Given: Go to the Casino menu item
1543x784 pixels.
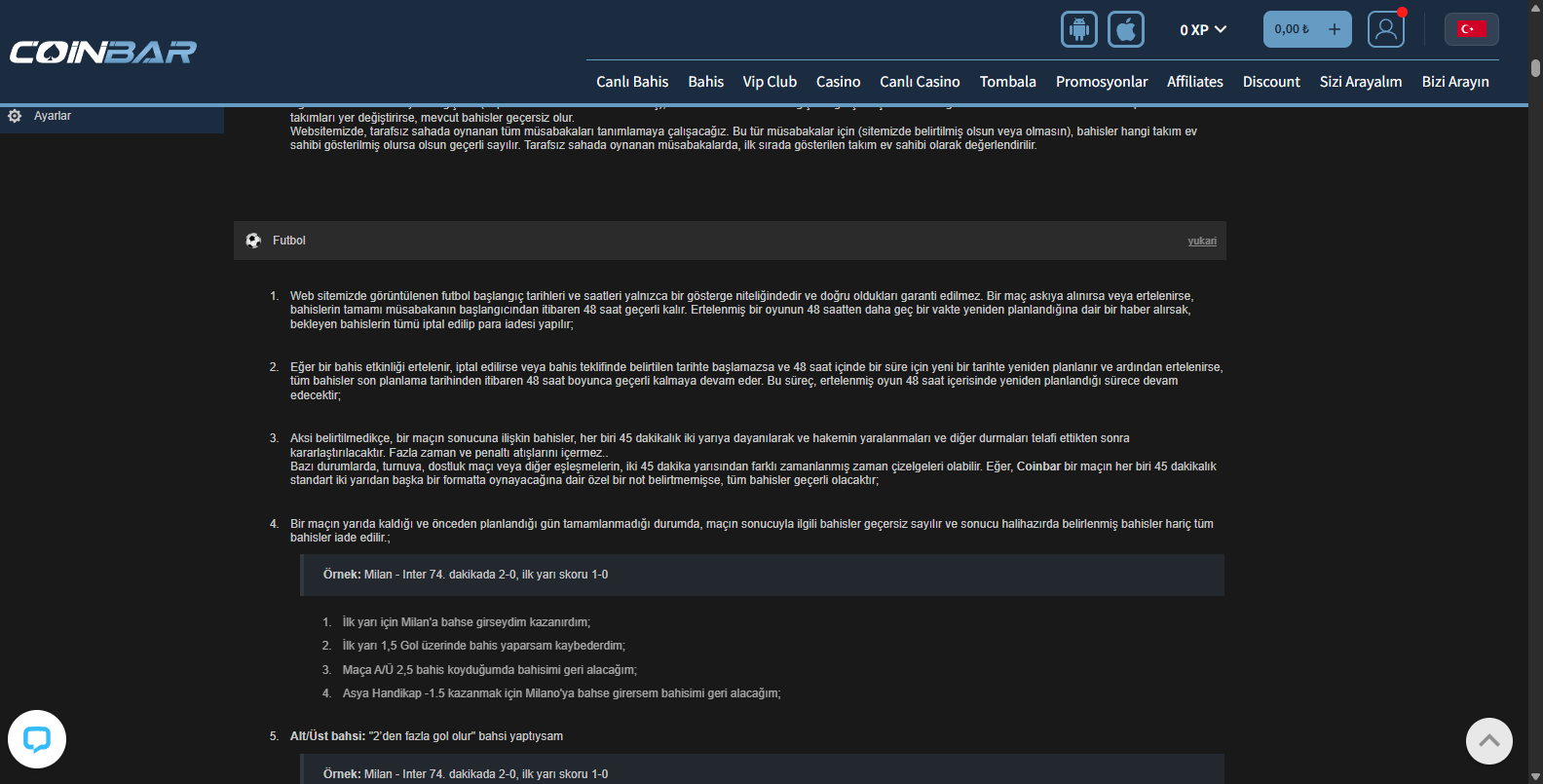Looking at the screenshot, I should pos(838,82).
